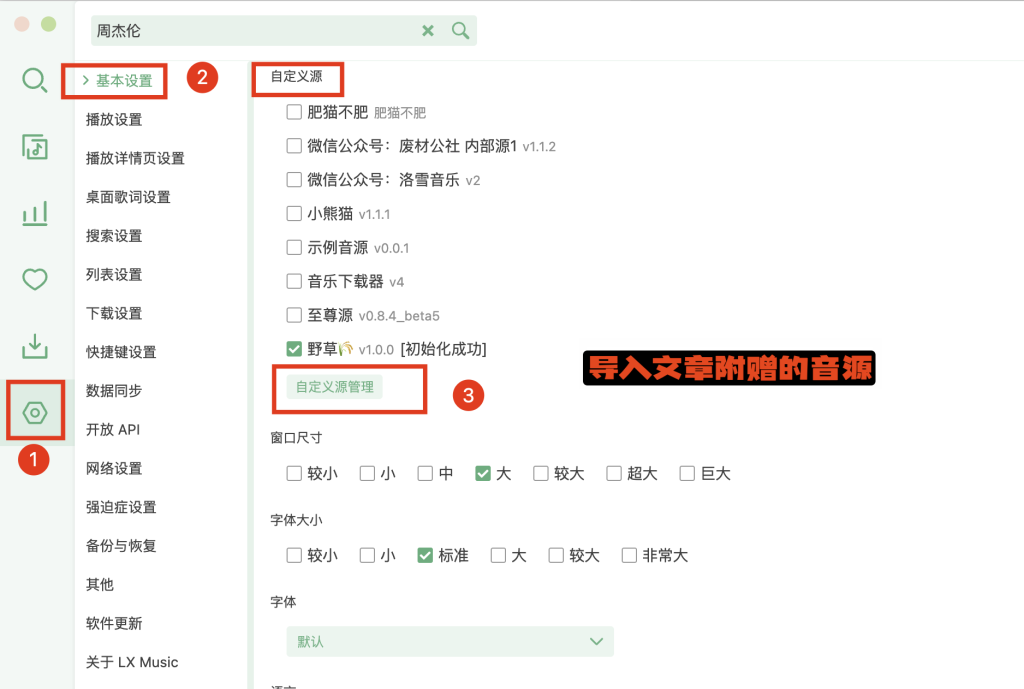Enable the 小熊猫 v1.1.1 source
Image resolution: width=1024 pixels, height=689 pixels.
click(294, 214)
